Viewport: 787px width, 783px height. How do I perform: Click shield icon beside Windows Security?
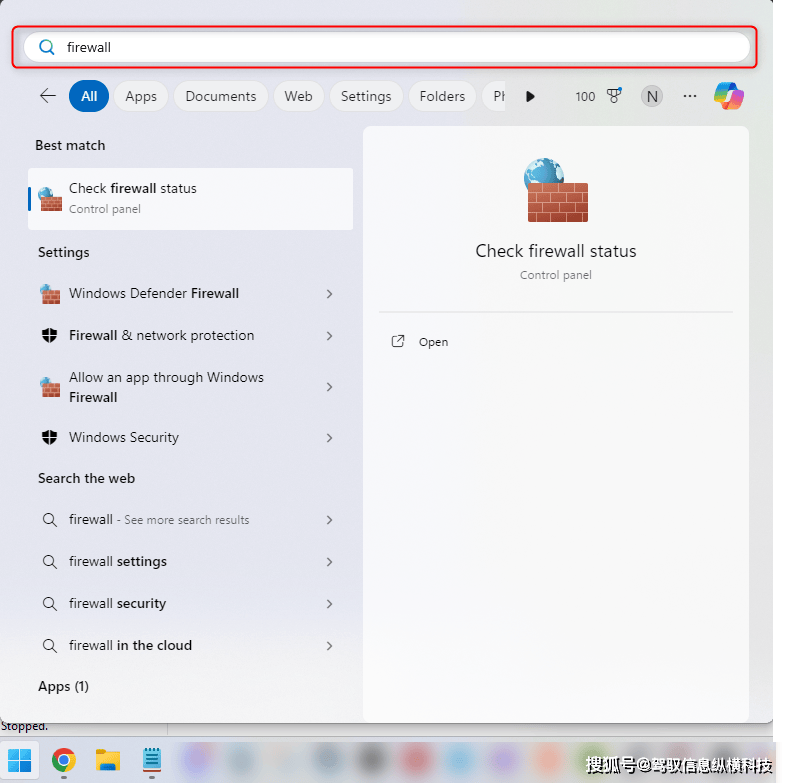(49, 437)
